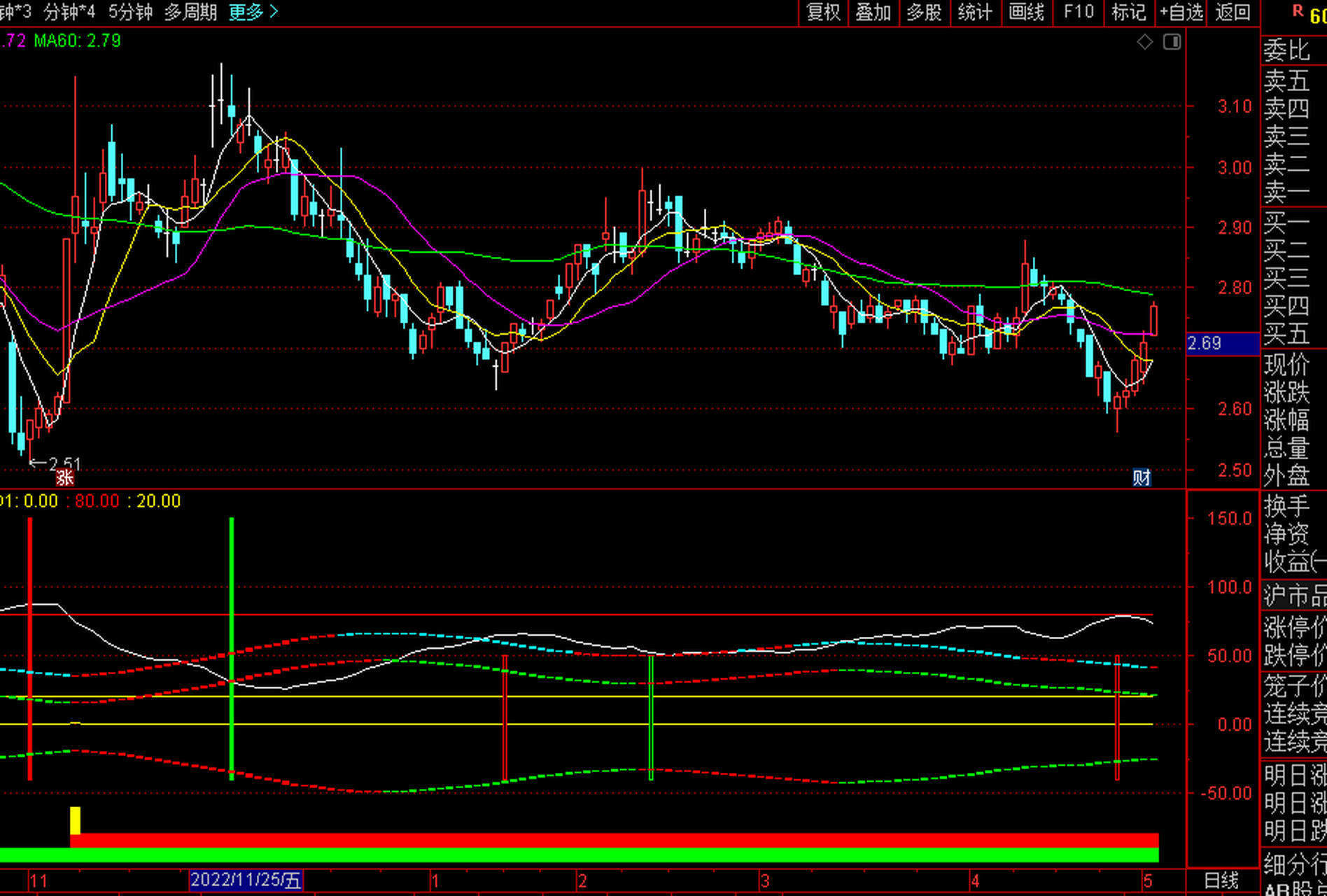Open the 画线 drawing tool
This screenshot has width=1327, height=896.
[x=1027, y=13]
